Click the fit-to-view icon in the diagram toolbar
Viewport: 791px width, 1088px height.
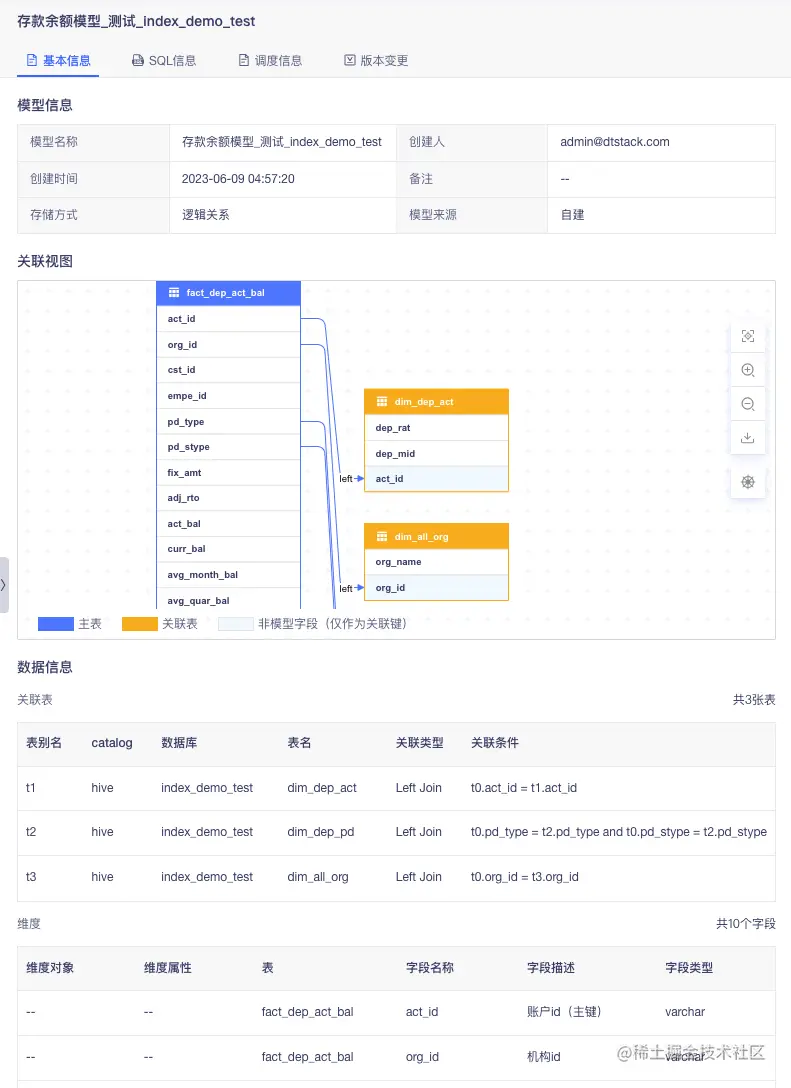tap(748, 337)
